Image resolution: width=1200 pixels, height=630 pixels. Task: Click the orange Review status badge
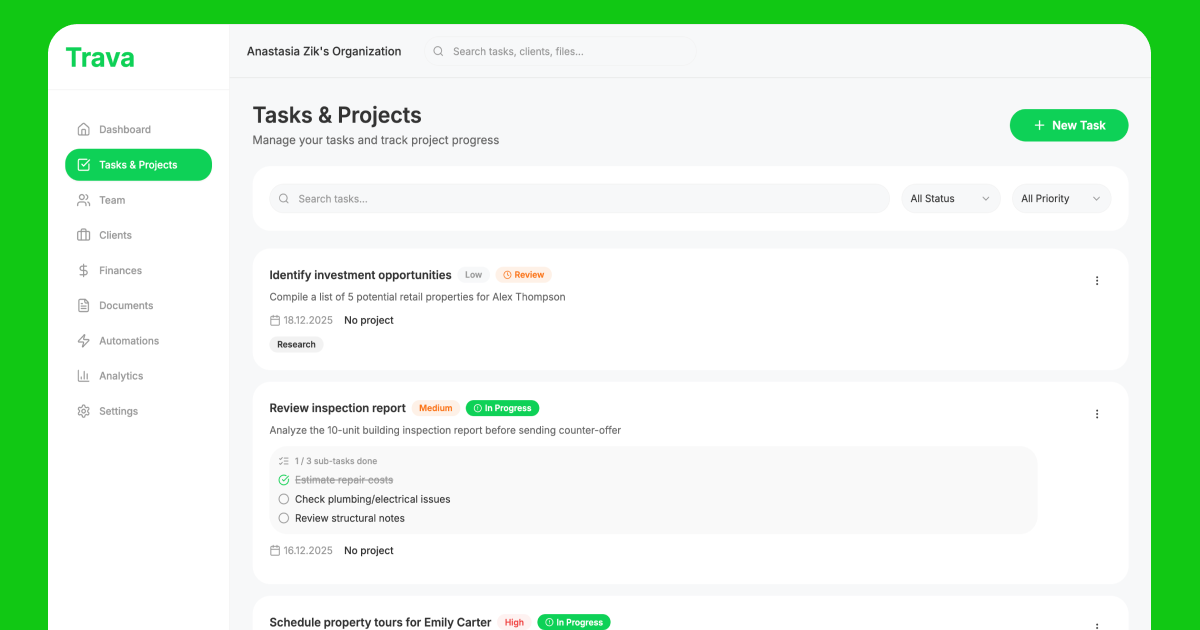[523, 275]
